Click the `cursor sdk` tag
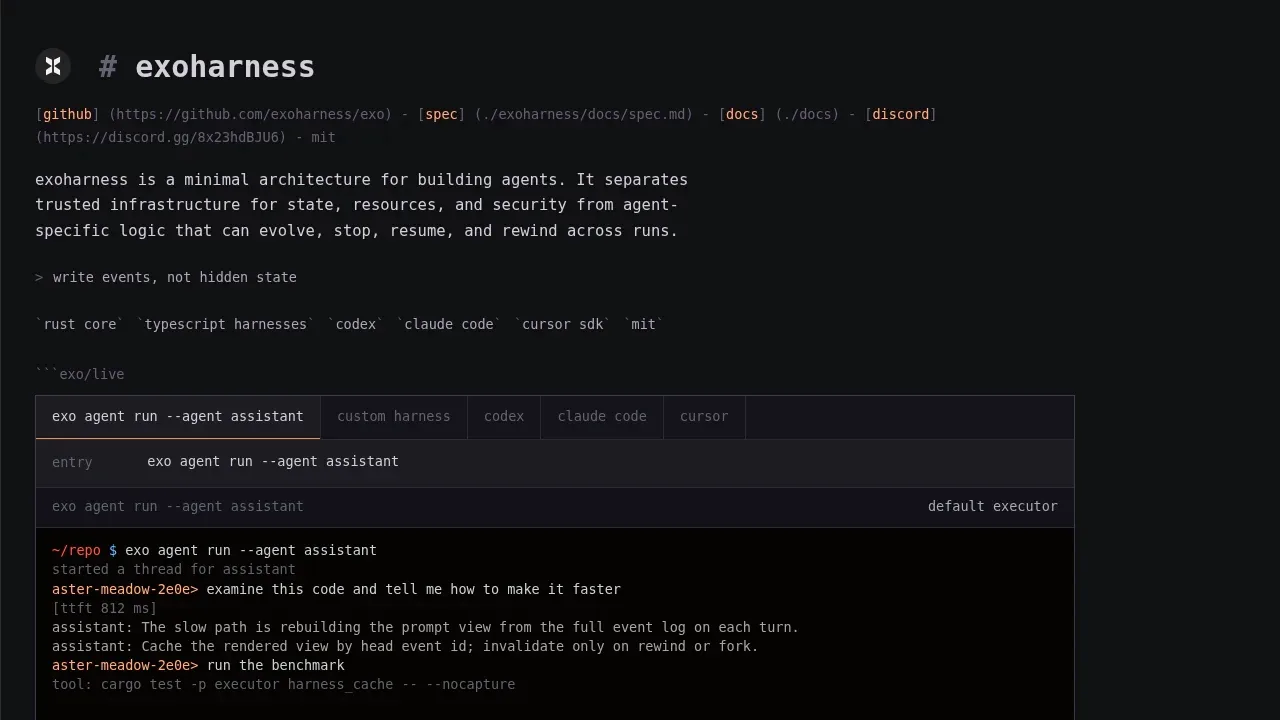 coord(563,324)
